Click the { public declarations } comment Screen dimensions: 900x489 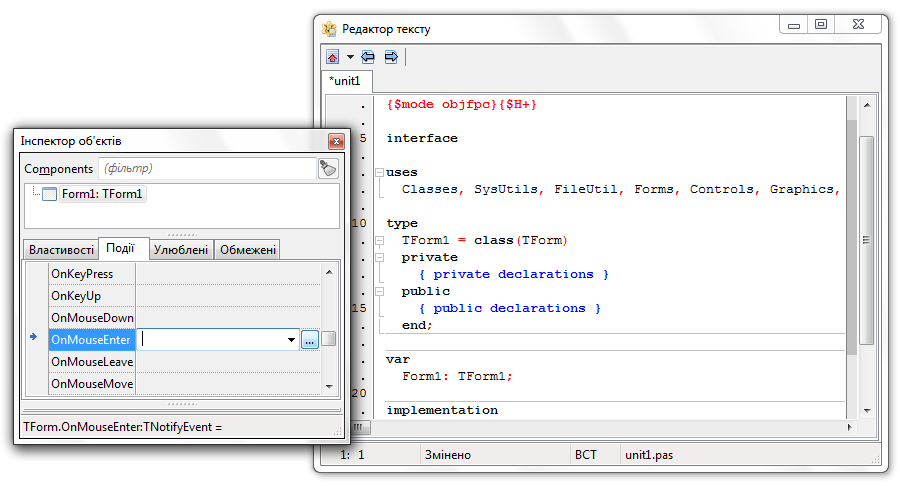510,308
